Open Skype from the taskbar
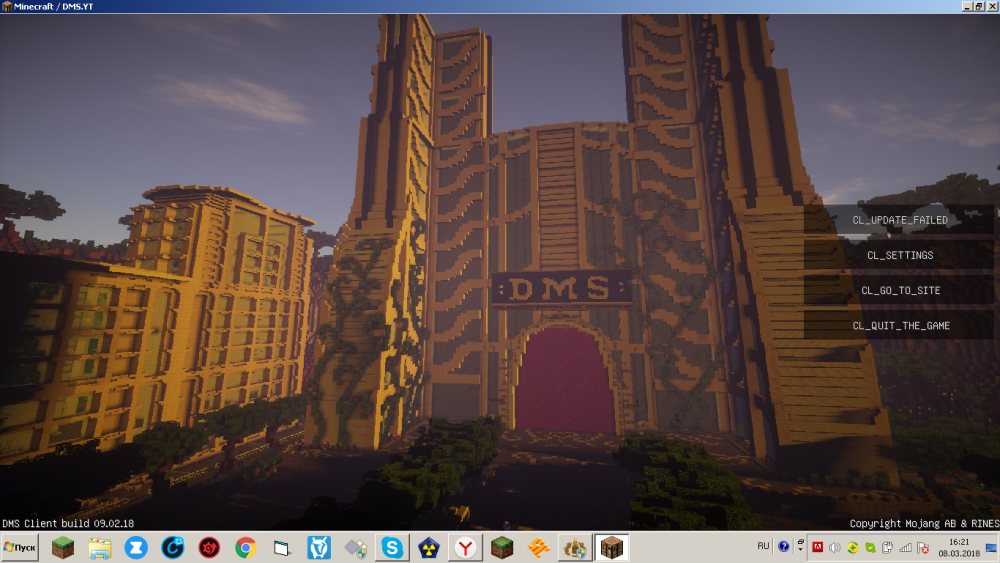The width and height of the screenshot is (1000, 563). pos(391,548)
